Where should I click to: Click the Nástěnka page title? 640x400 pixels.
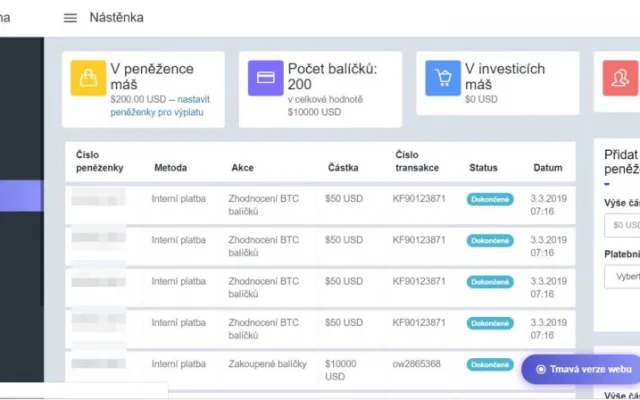pyautogui.click(x=117, y=18)
